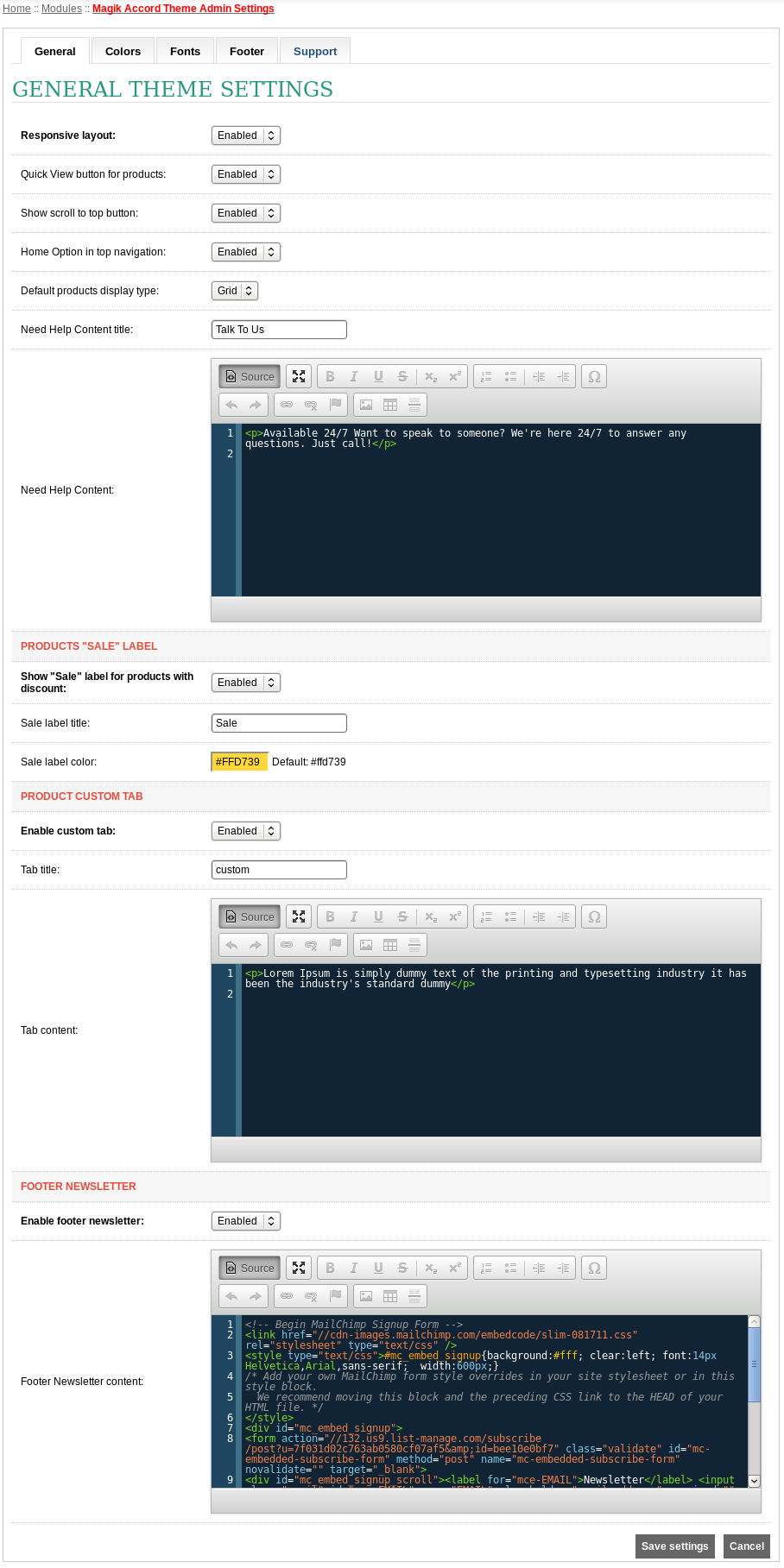Image resolution: width=784 pixels, height=1568 pixels.
Task: Edit the Sale label title field
Action: (279, 723)
